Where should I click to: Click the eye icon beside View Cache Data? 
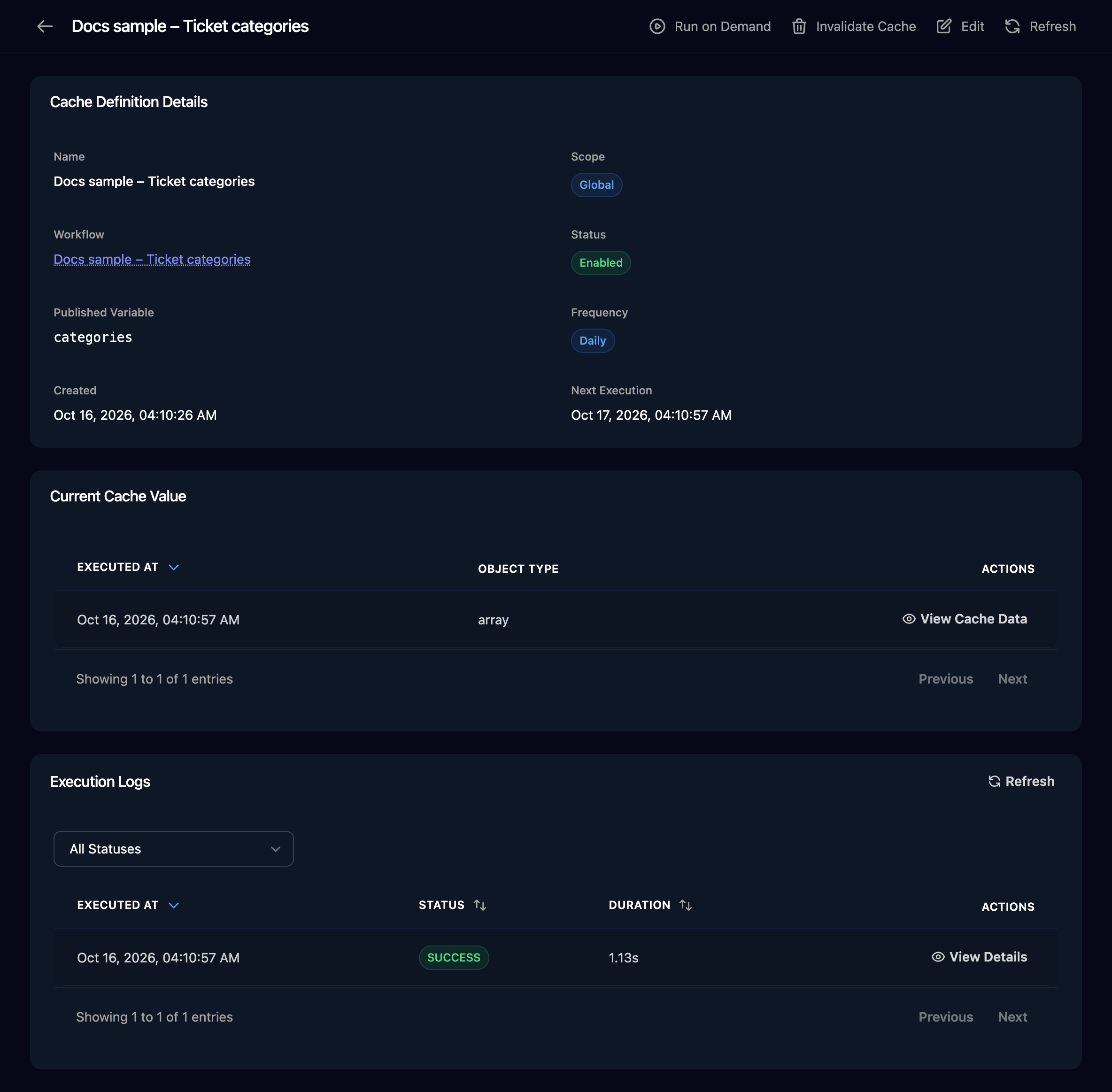pyautogui.click(x=908, y=619)
